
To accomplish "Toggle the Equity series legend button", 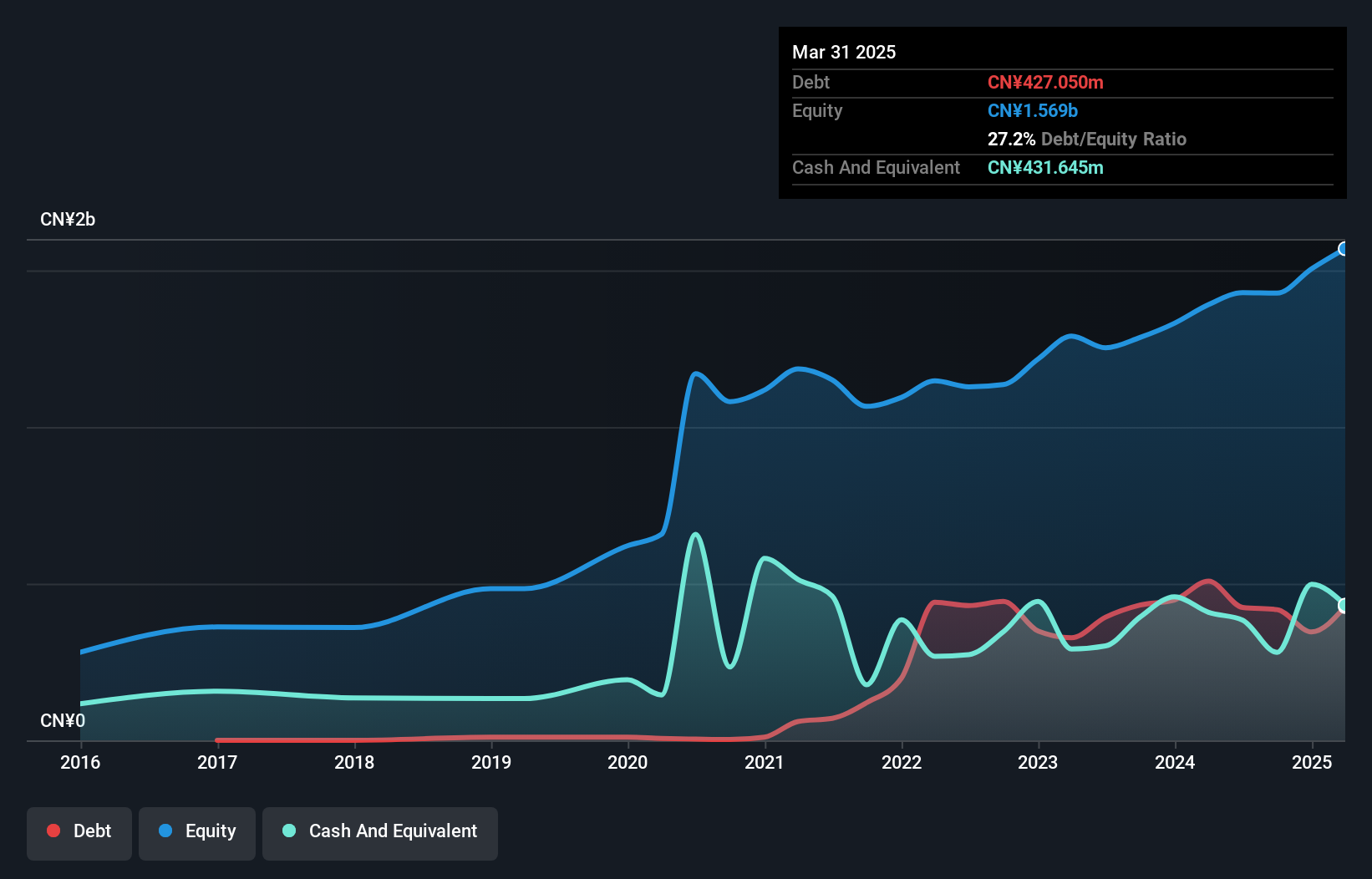I will (197, 833).
